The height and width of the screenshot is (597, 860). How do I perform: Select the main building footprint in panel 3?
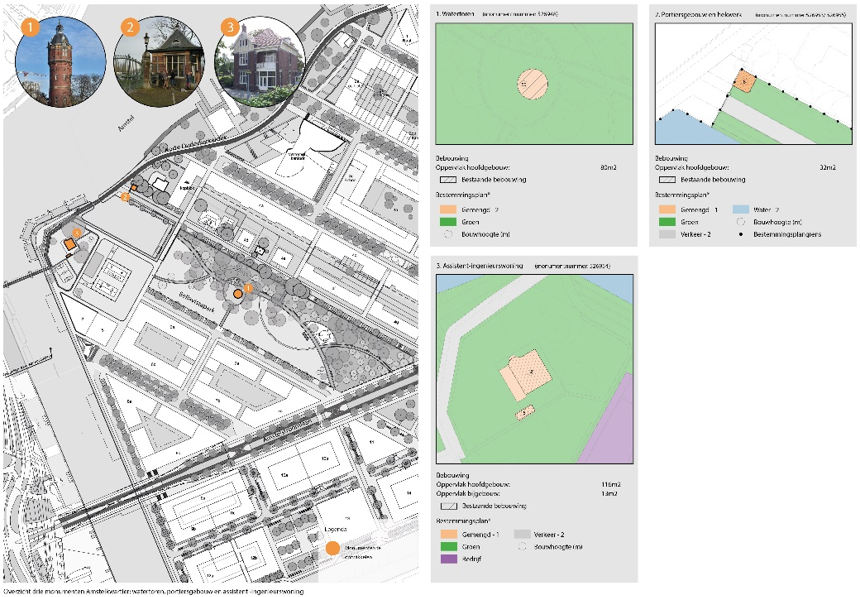tap(526, 377)
